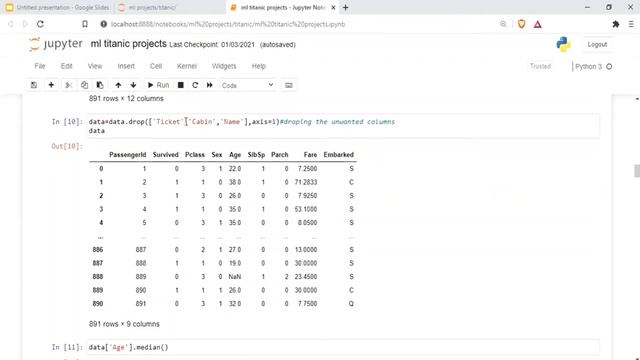Click the Brave Rewards triangle icon

pyautogui.click(x=538, y=24)
